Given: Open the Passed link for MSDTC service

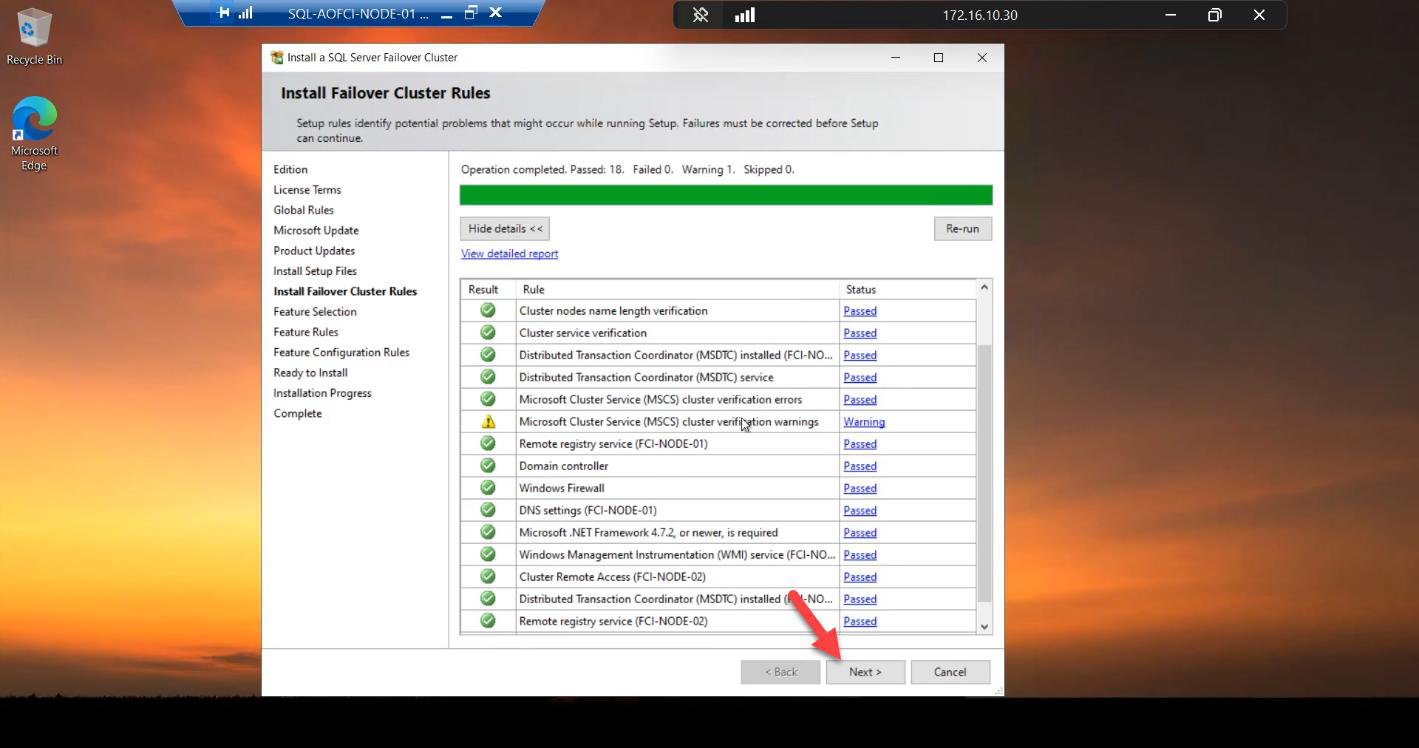Looking at the screenshot, I should point(860,377).
